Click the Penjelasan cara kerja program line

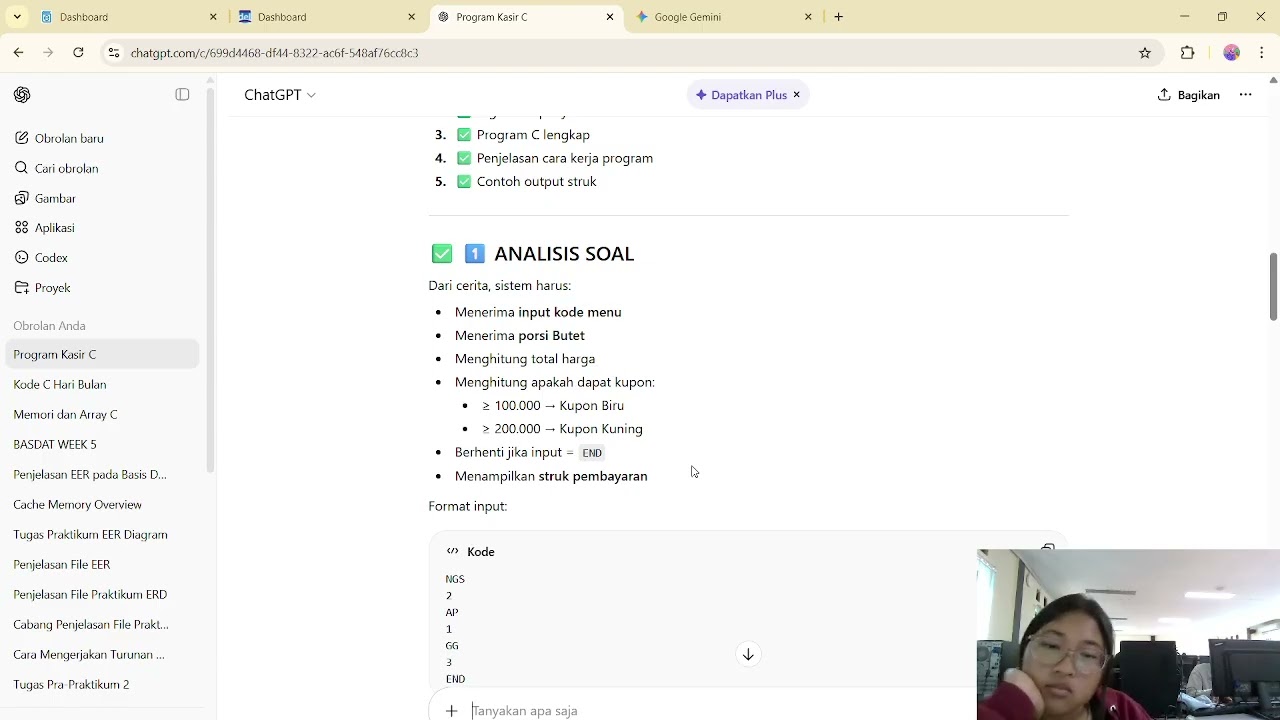point(565,158)
